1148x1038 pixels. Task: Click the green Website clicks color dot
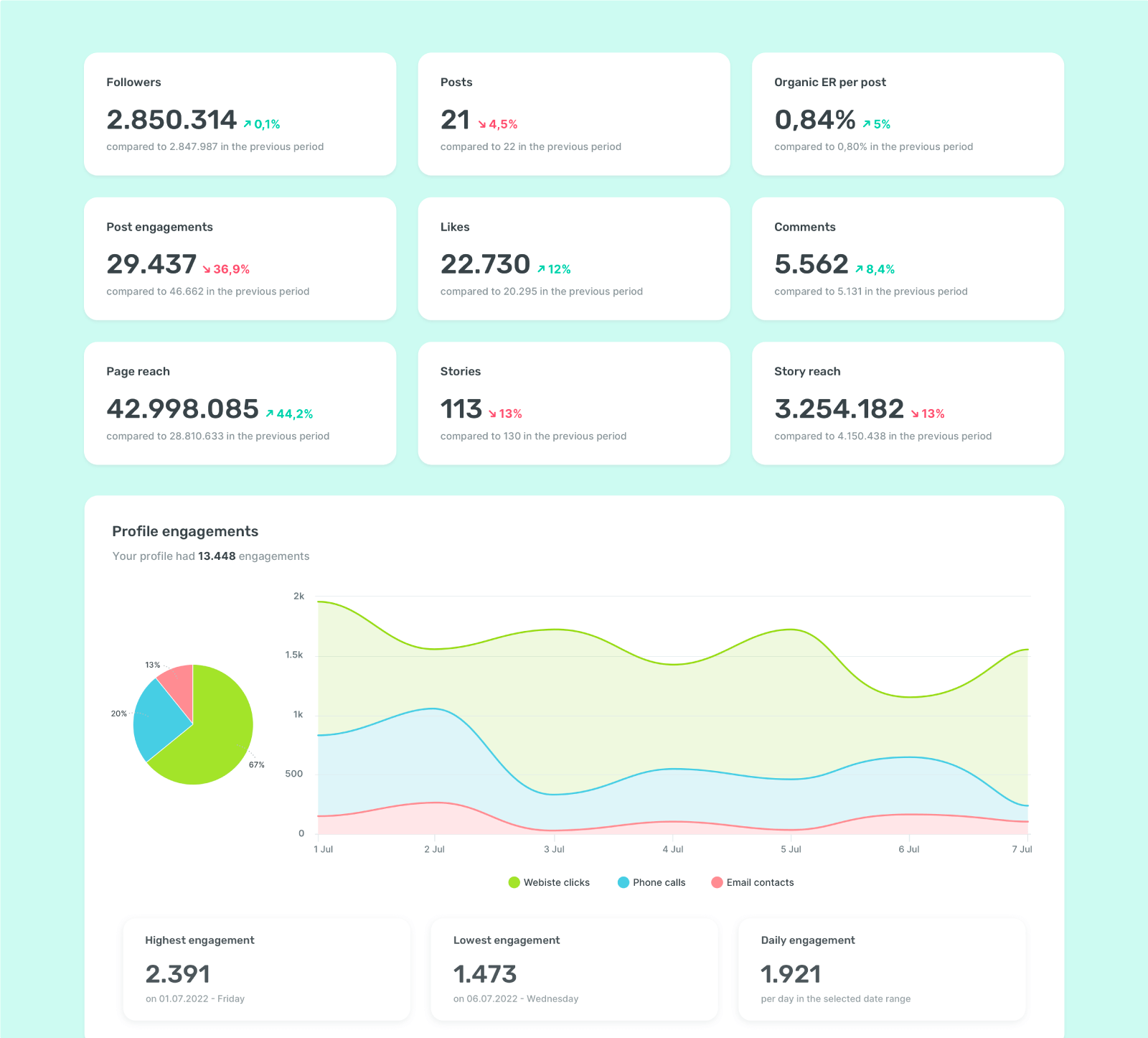[514, 882]
